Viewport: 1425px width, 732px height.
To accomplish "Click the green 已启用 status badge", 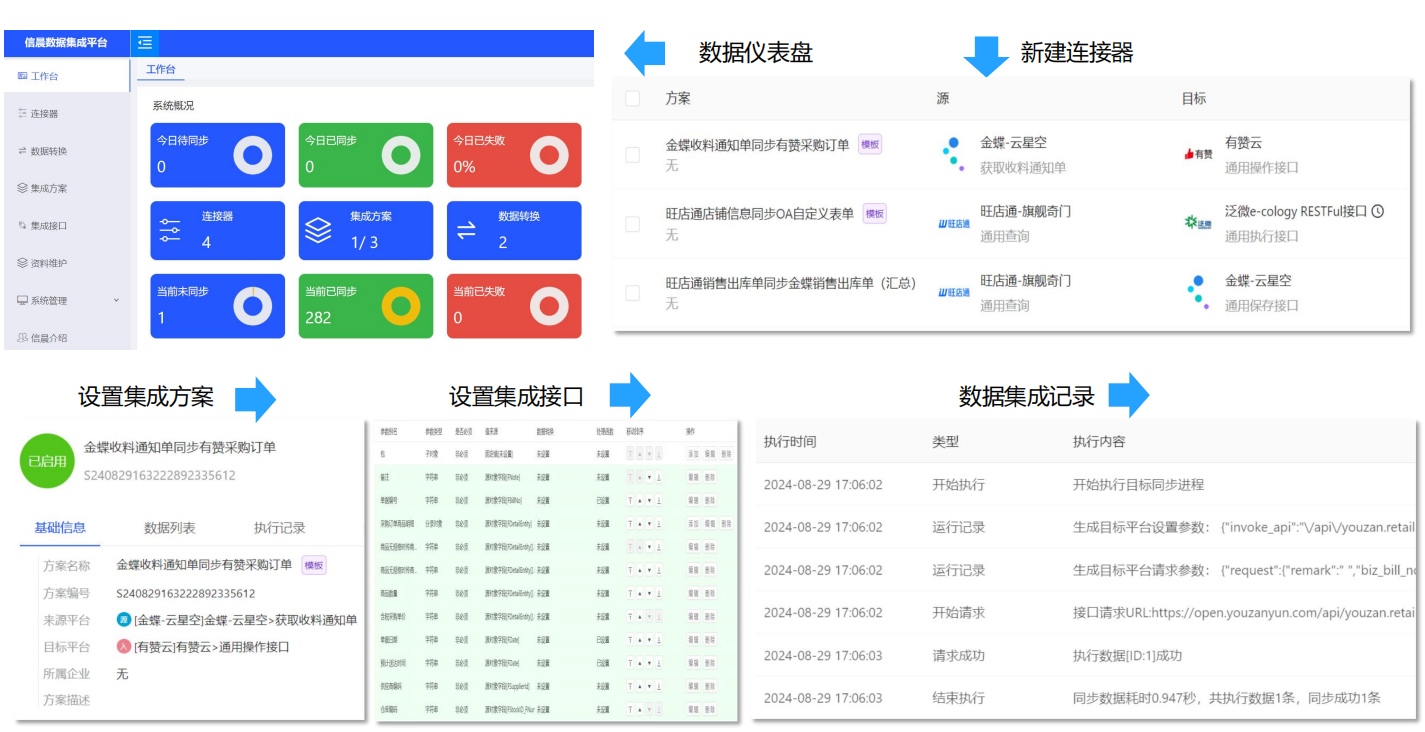I will click(46, 458).
